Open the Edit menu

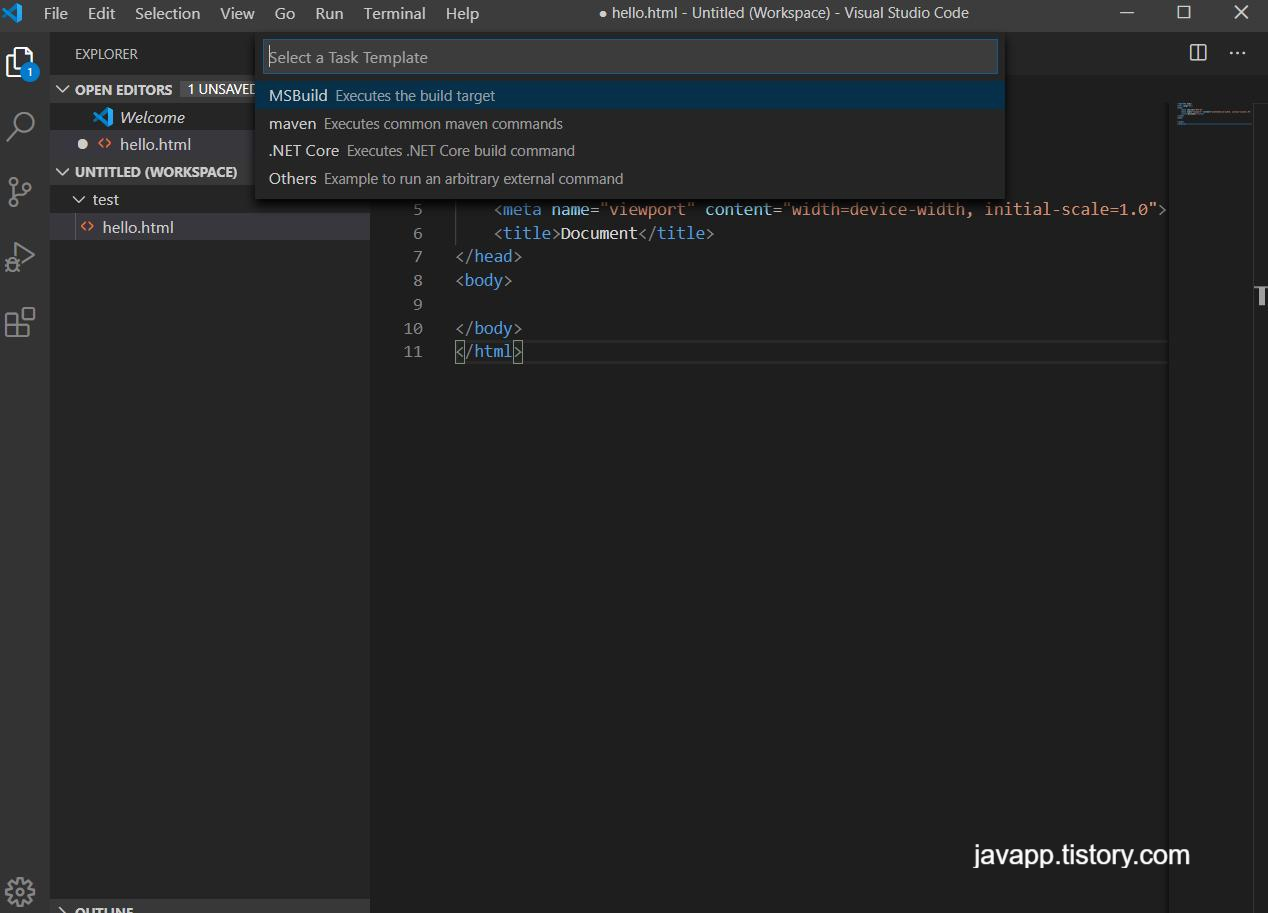(101, 13)
